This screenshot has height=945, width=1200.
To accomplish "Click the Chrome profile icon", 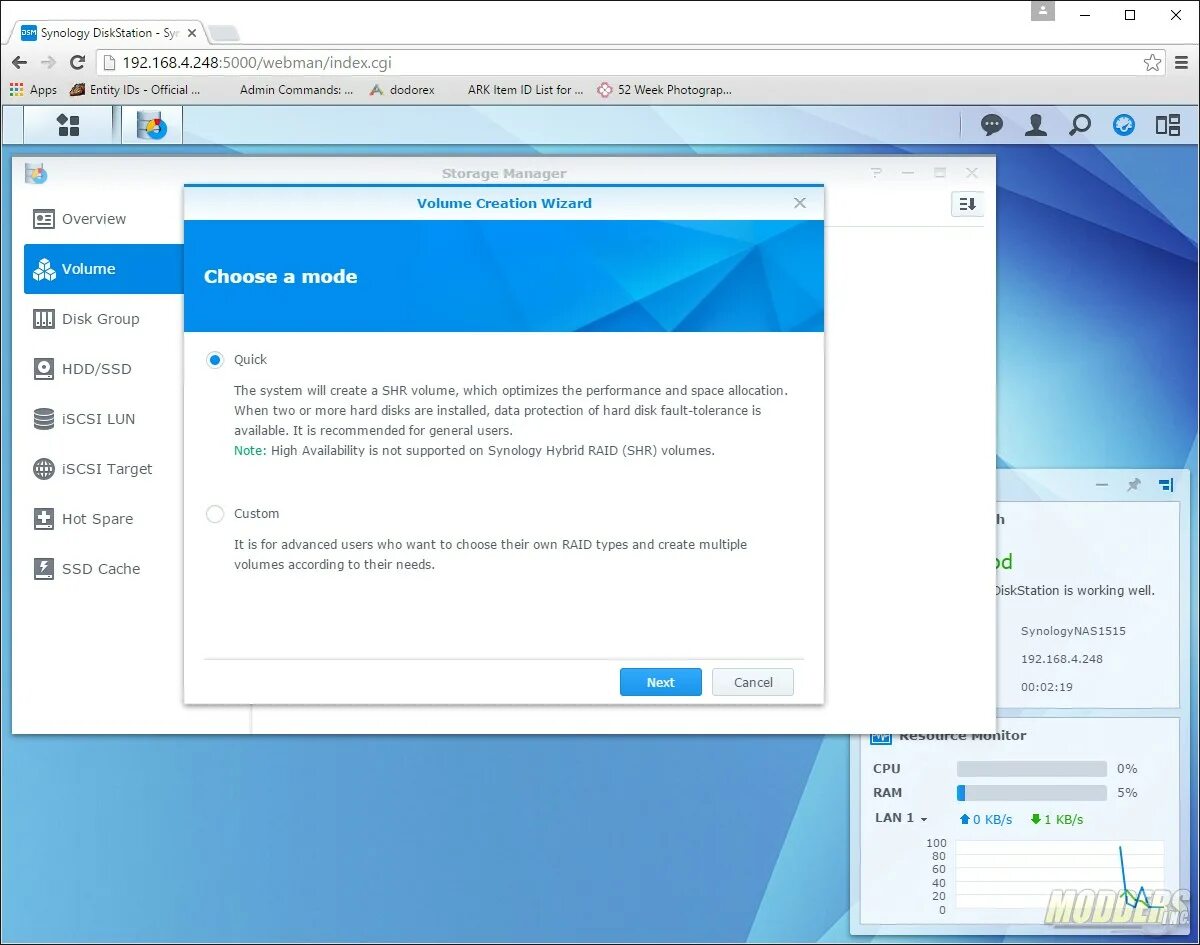I will (1044, 11).
